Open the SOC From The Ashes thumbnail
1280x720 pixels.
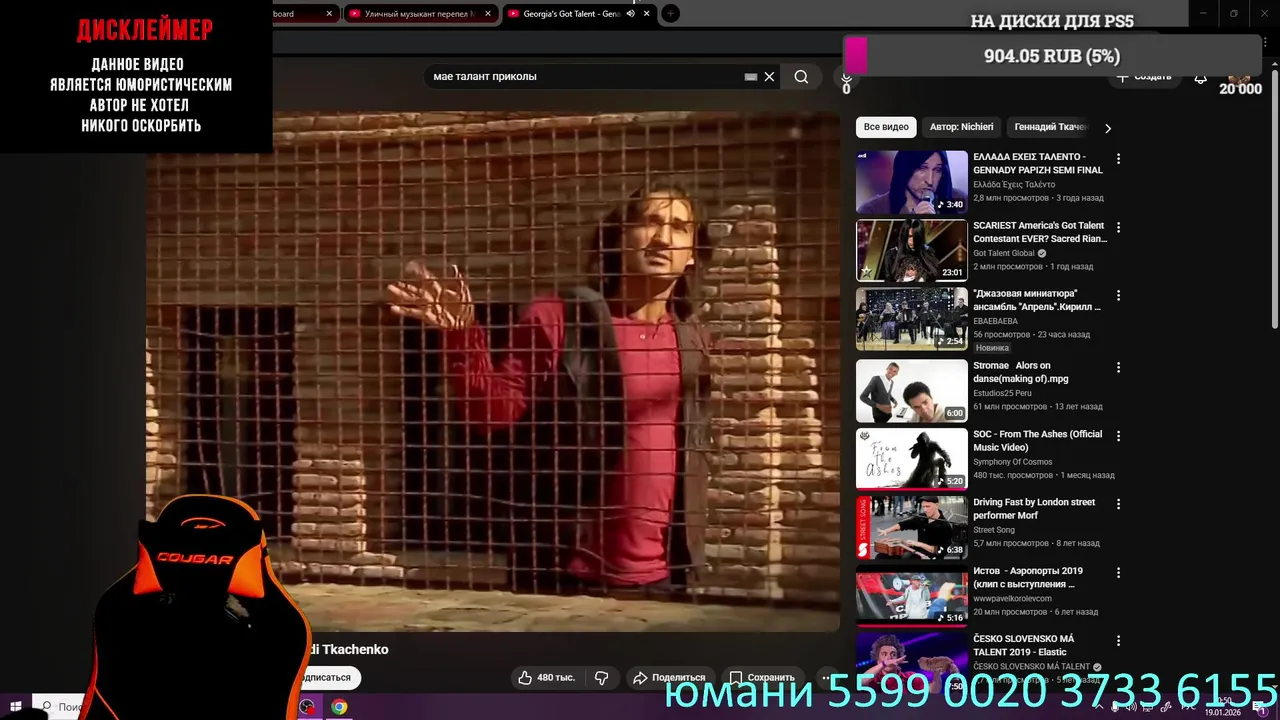[x=911, y=459]
